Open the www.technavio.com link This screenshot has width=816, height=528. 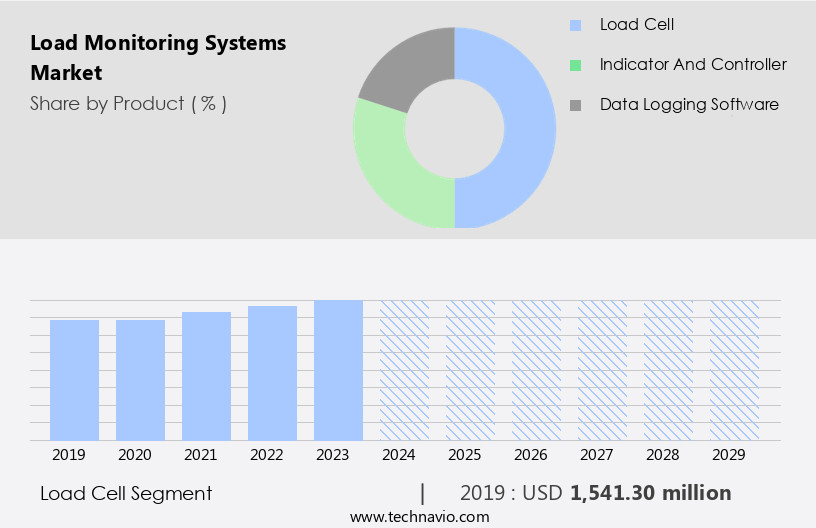pos(419,516)
